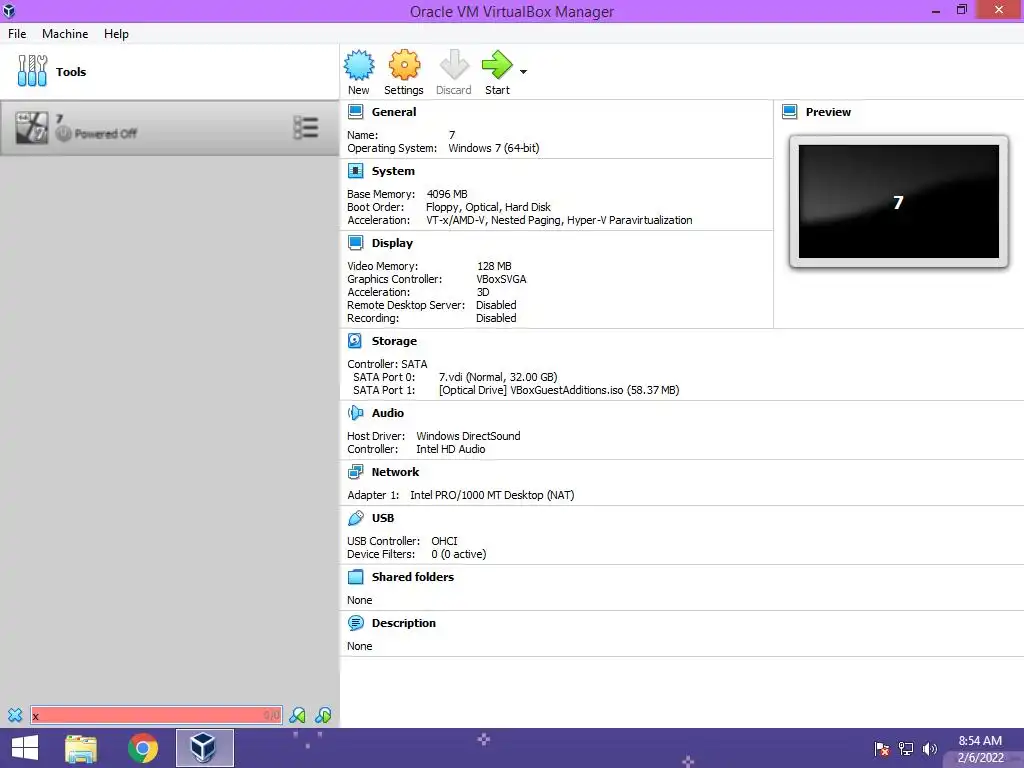
Task: Click the VirtualBox taskbar button
Action: [204, 748]
